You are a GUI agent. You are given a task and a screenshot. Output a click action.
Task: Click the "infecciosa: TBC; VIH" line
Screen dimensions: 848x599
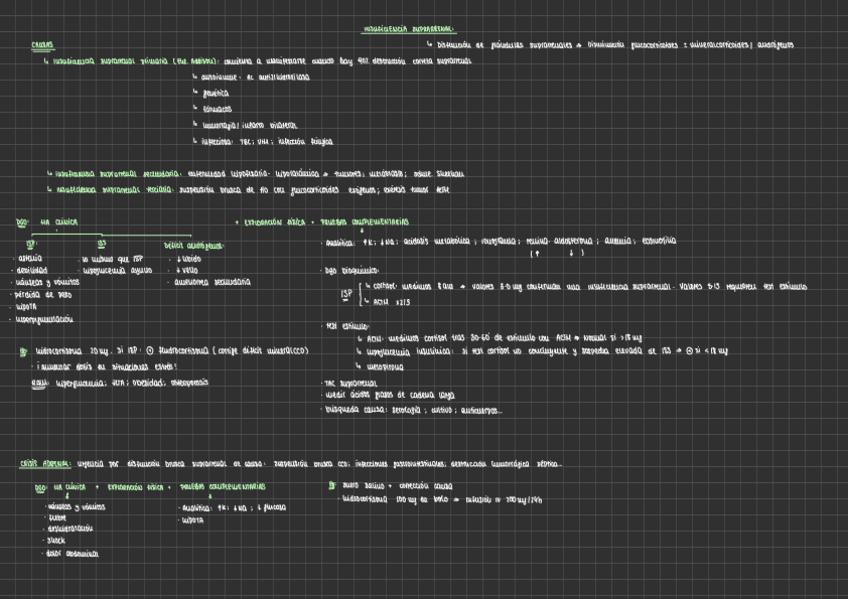(x=267, y=142)
